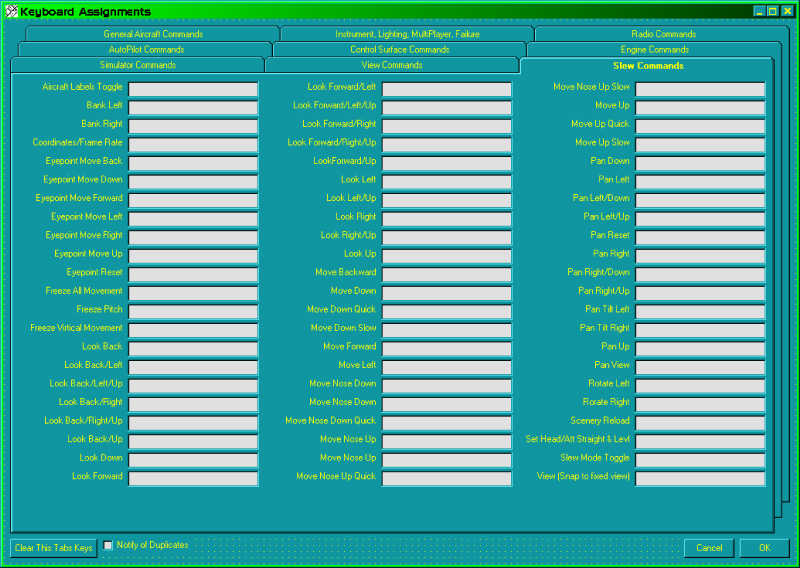Select the Bank Left key field
Image resolution: width=800 pixels, height=568 pixels.
click(x=193, y=107)
